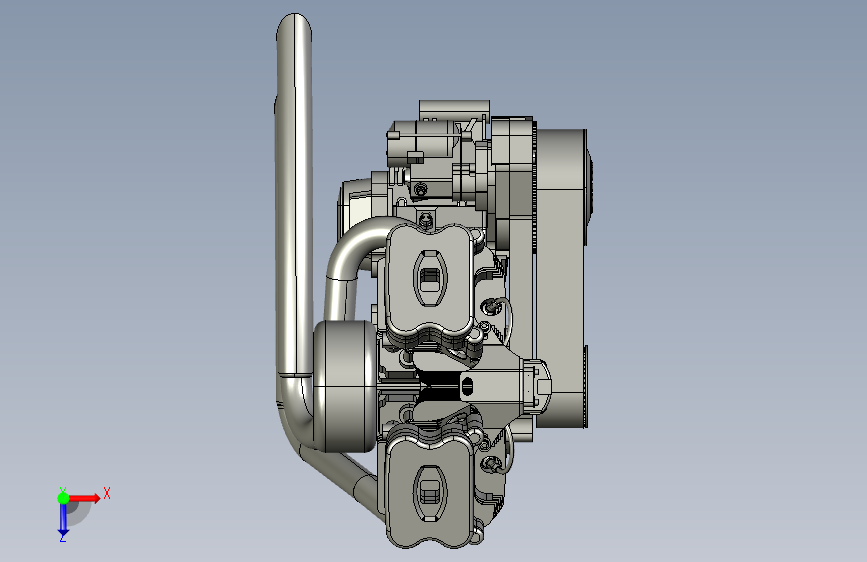Select the large flat fan housing beside the toothed ring
The height and width of the screenshot is (562, 867).
click(561, 278)
